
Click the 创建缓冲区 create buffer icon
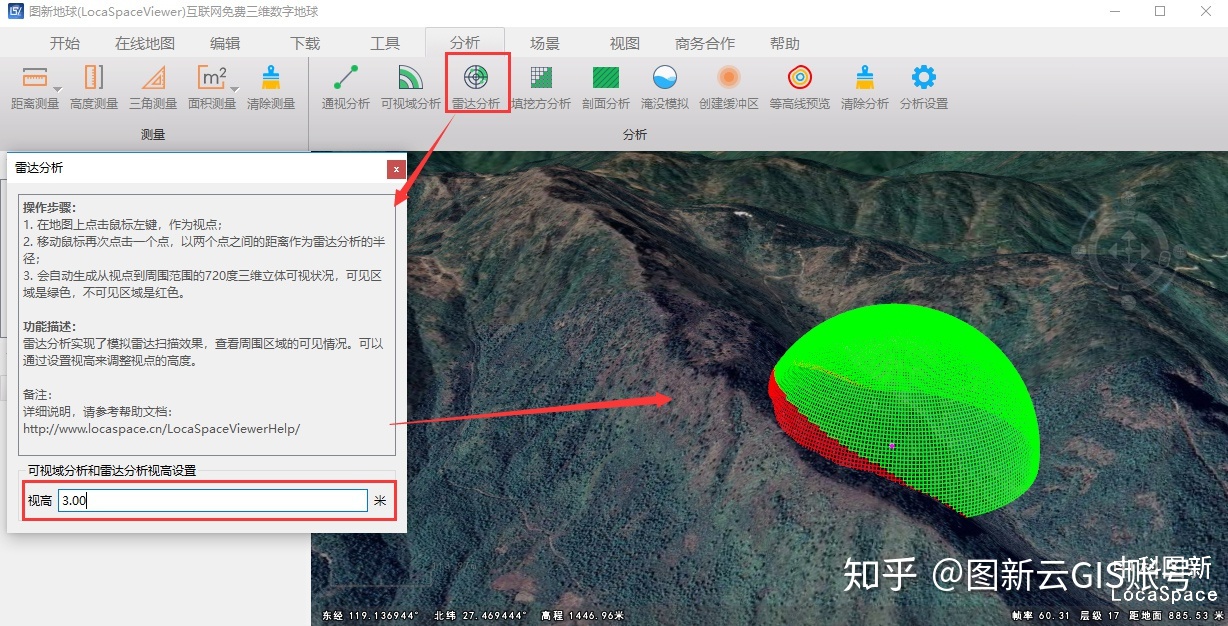click(x=728, y=79)
